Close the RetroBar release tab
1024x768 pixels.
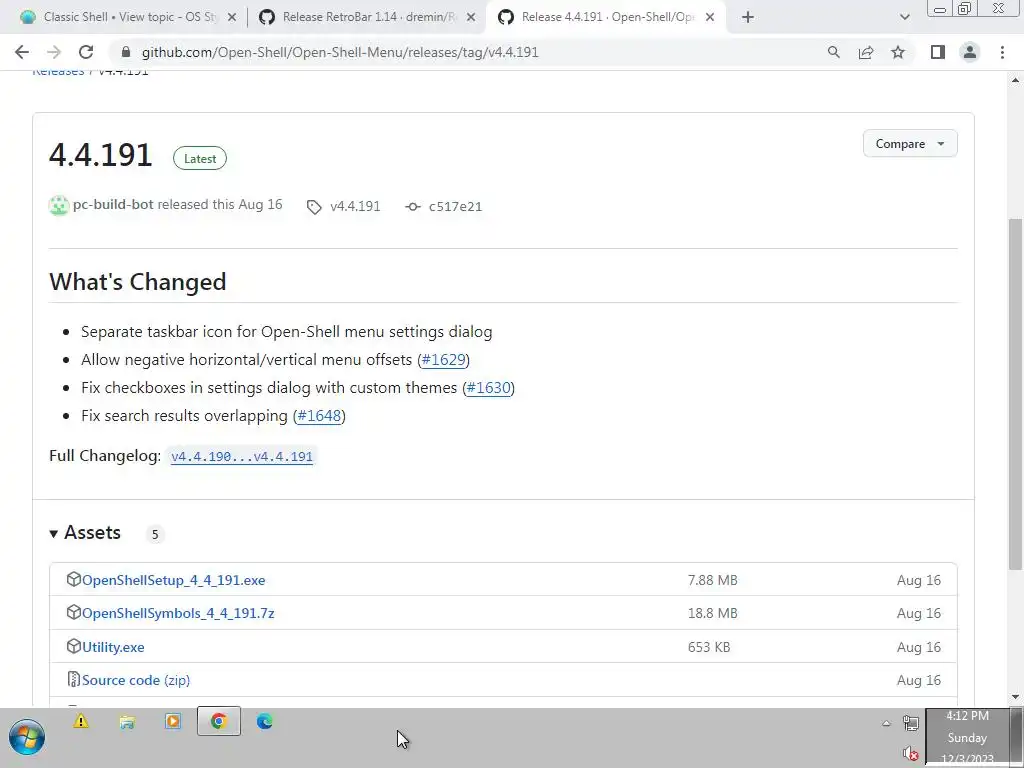(471, 17)
